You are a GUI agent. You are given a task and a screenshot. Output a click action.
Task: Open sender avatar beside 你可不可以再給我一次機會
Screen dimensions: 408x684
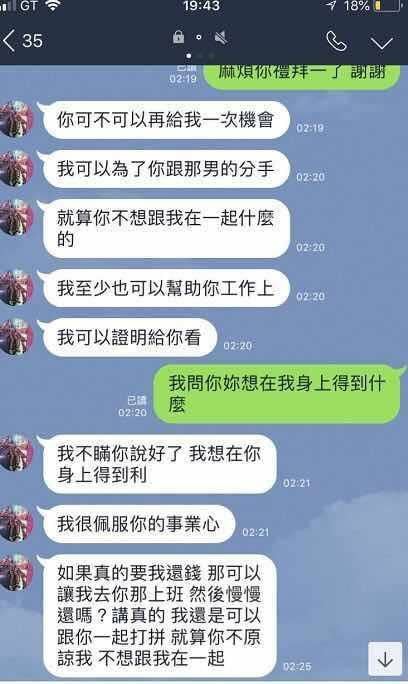click(16, 119)
